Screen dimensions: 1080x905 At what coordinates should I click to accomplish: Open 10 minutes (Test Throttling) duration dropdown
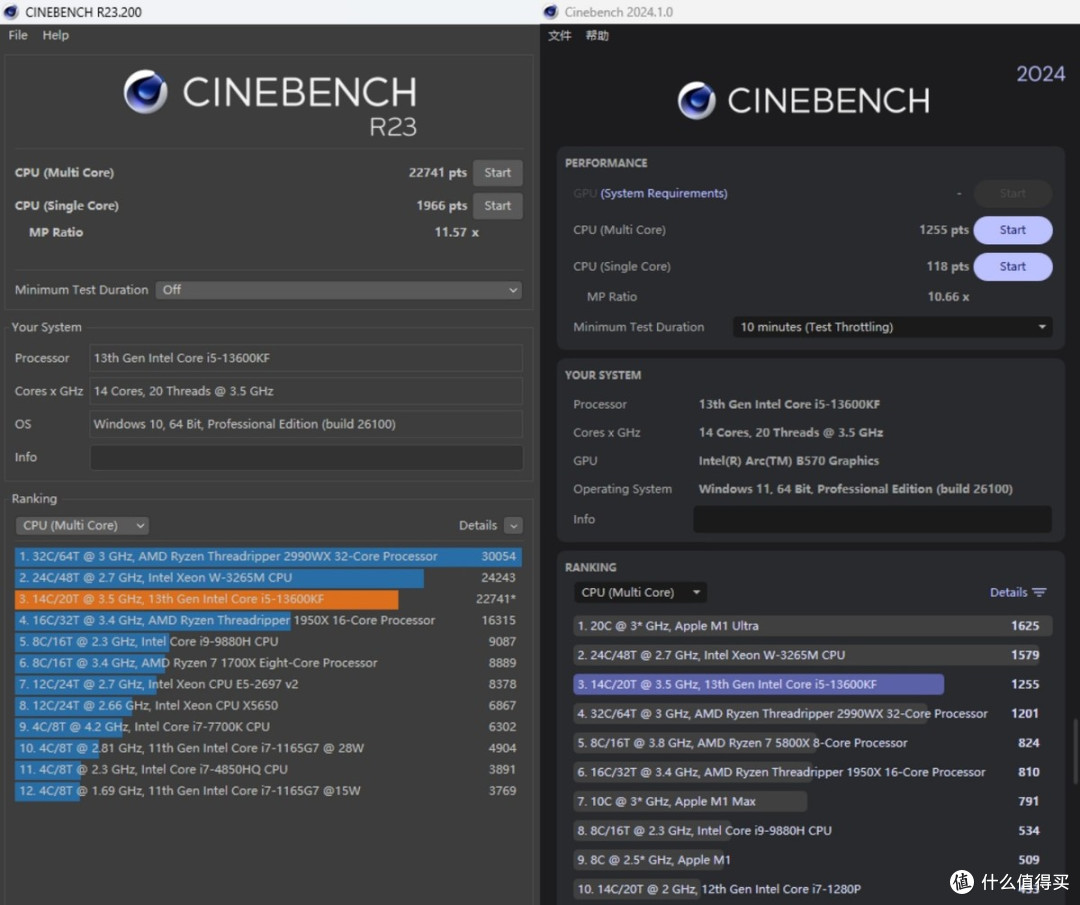tap(892, 327)
